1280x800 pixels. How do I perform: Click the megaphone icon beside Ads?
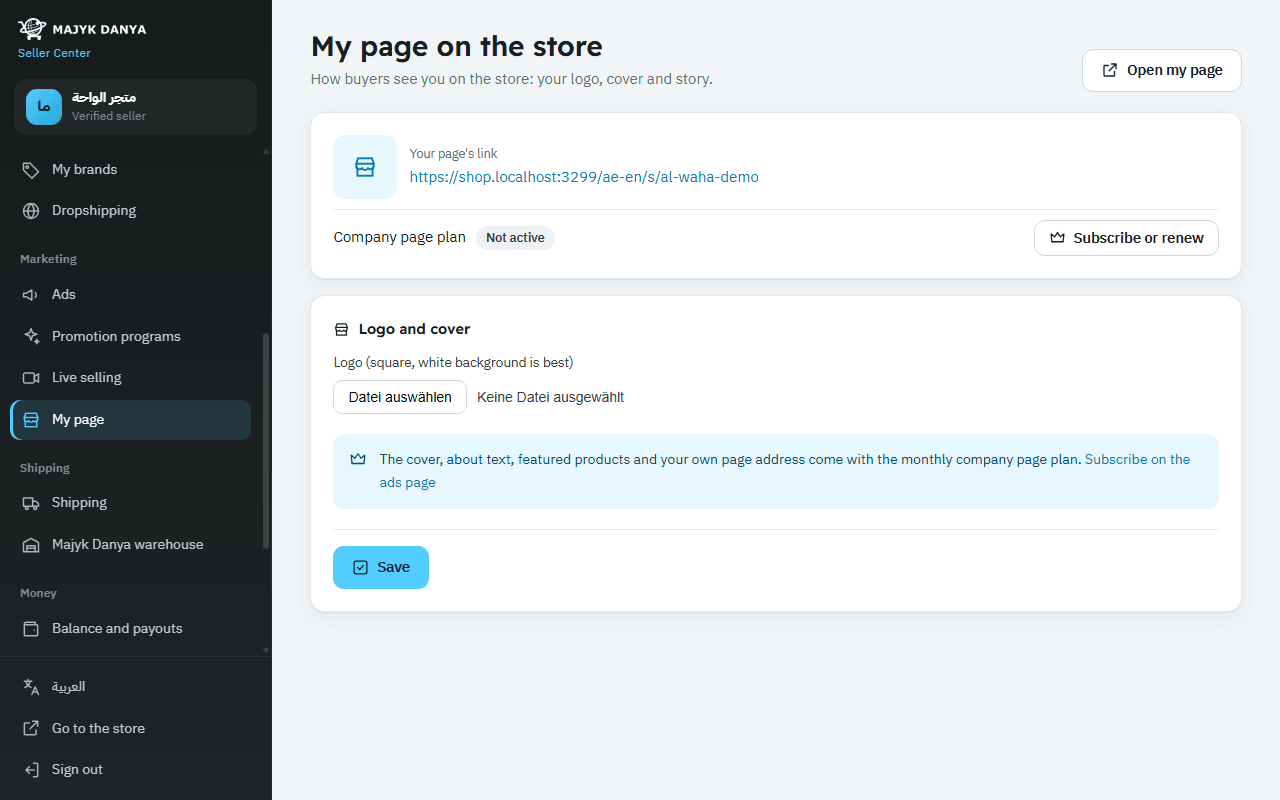pyautogui.click(x=31, y=295)
